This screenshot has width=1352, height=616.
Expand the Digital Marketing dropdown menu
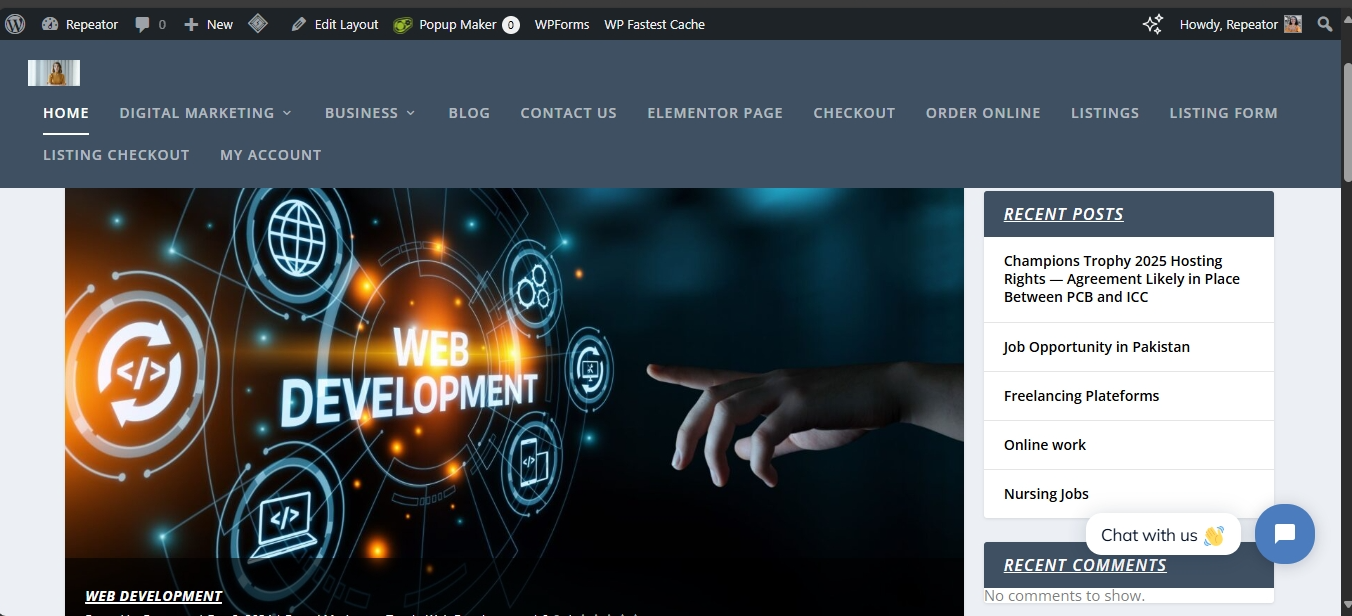tap(205, 113)
